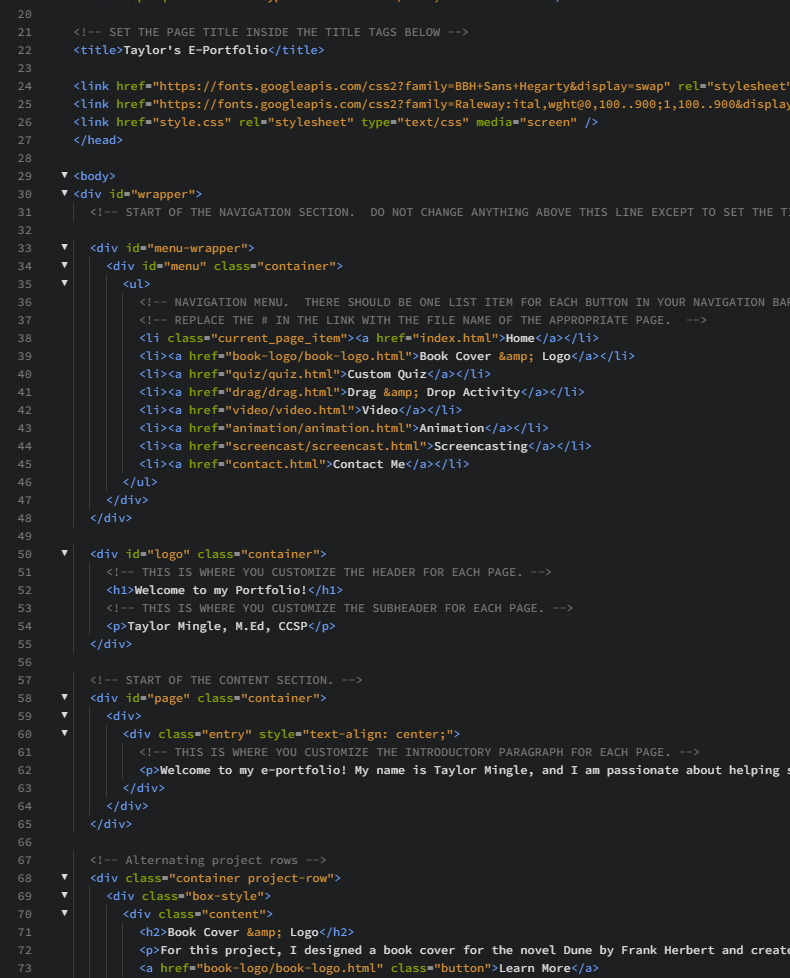
Task: Click the "menu-wrapper" id value
Action: [197, 248]
